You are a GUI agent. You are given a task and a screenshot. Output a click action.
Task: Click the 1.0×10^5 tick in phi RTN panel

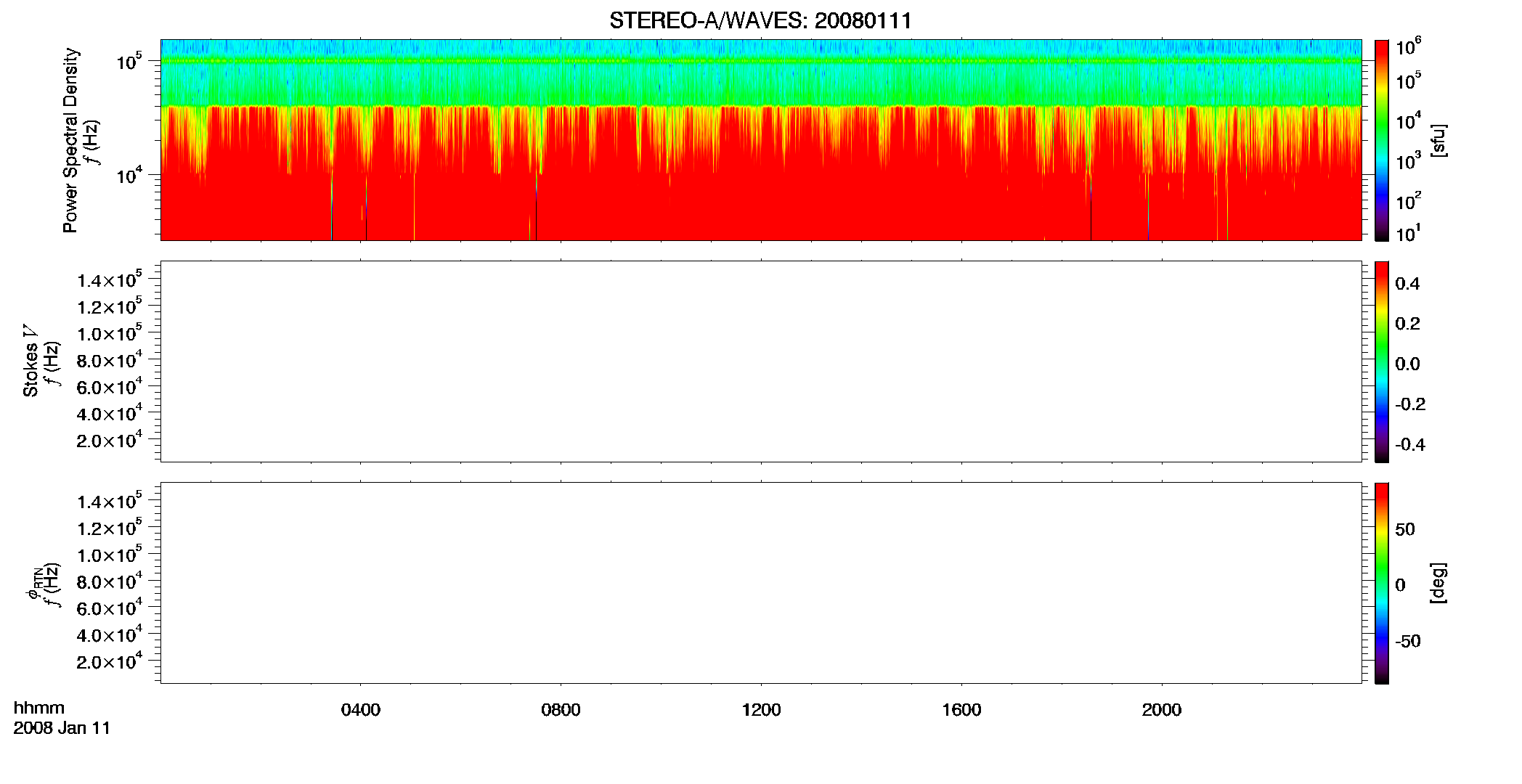110,555
